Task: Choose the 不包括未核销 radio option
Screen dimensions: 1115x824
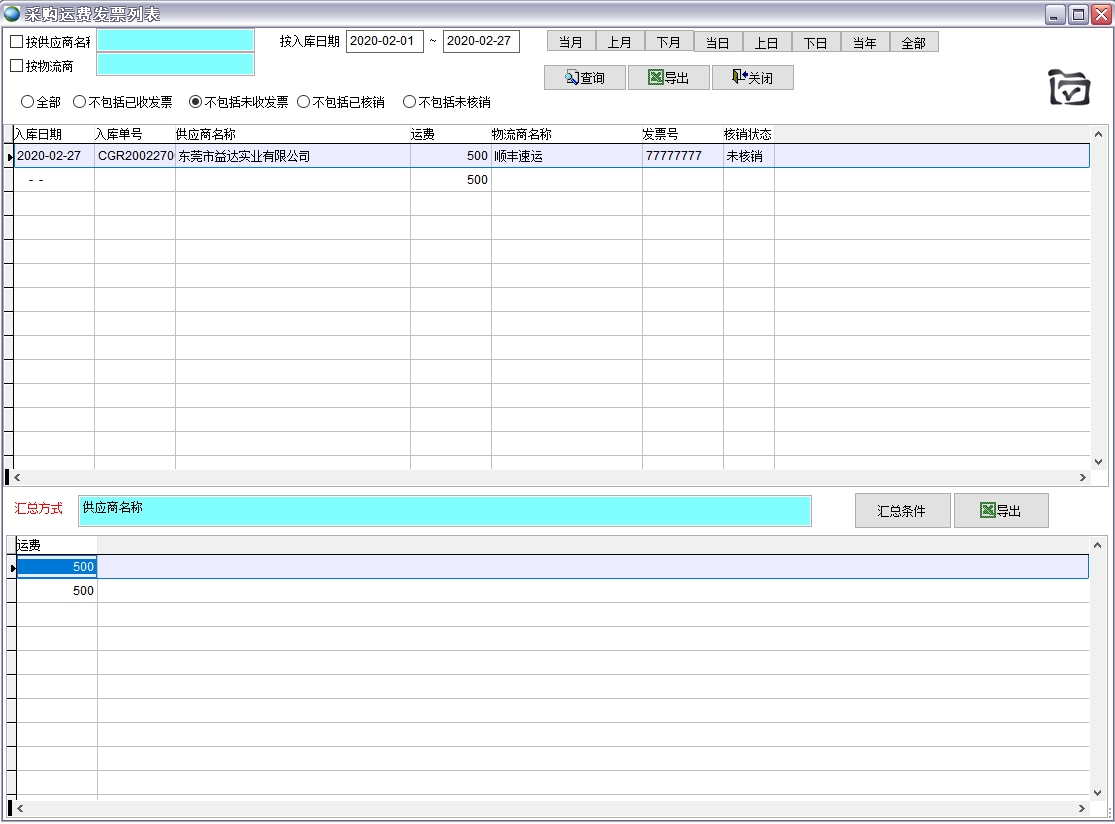Action: [409, 102]
